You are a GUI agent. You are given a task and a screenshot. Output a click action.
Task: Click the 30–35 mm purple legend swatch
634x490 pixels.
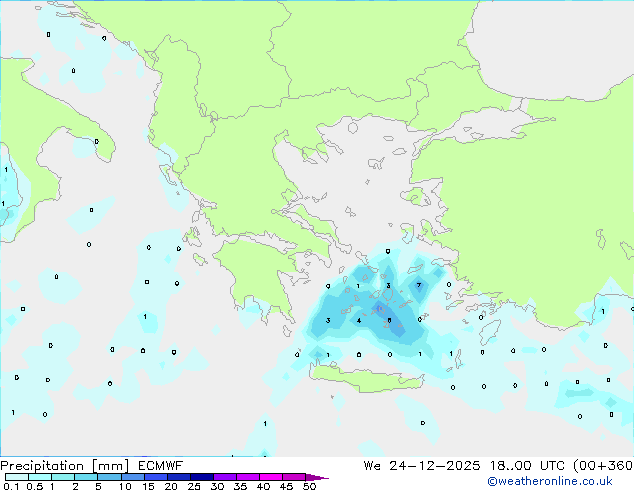click(225, 477)
